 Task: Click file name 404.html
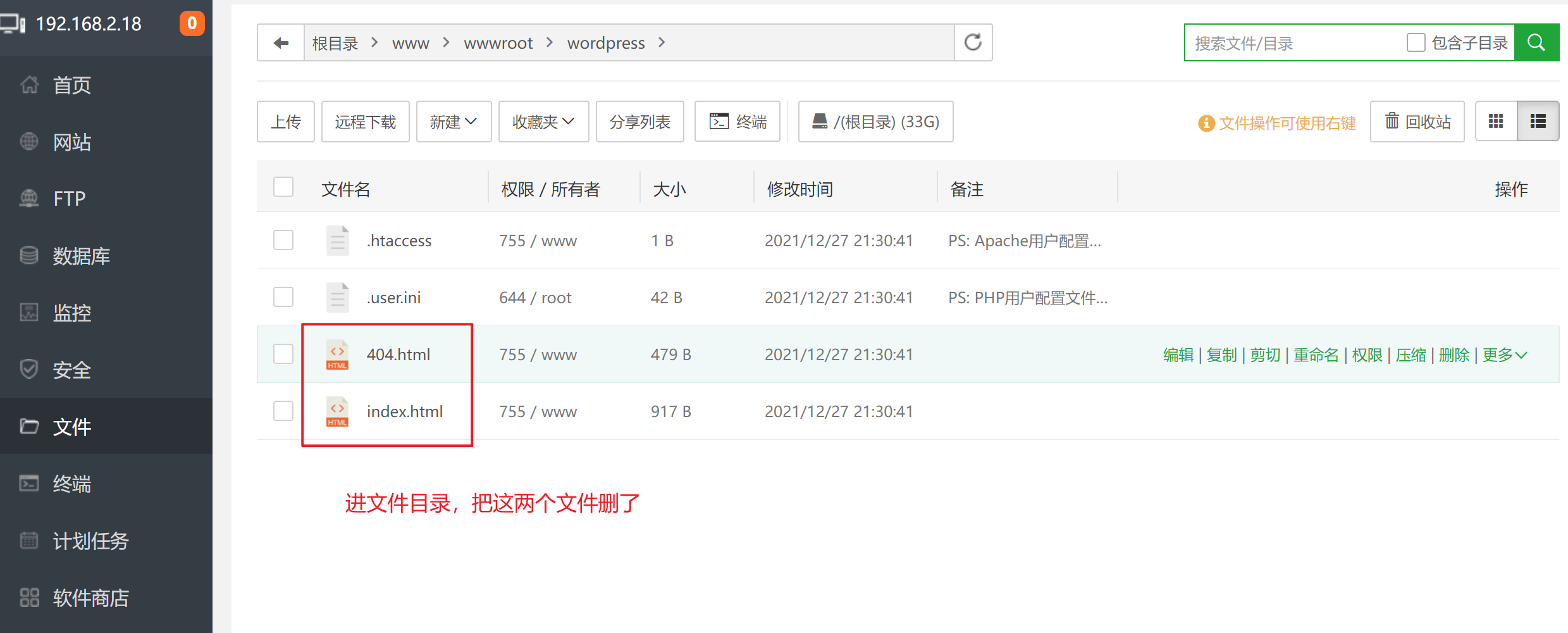coord(398,354)
